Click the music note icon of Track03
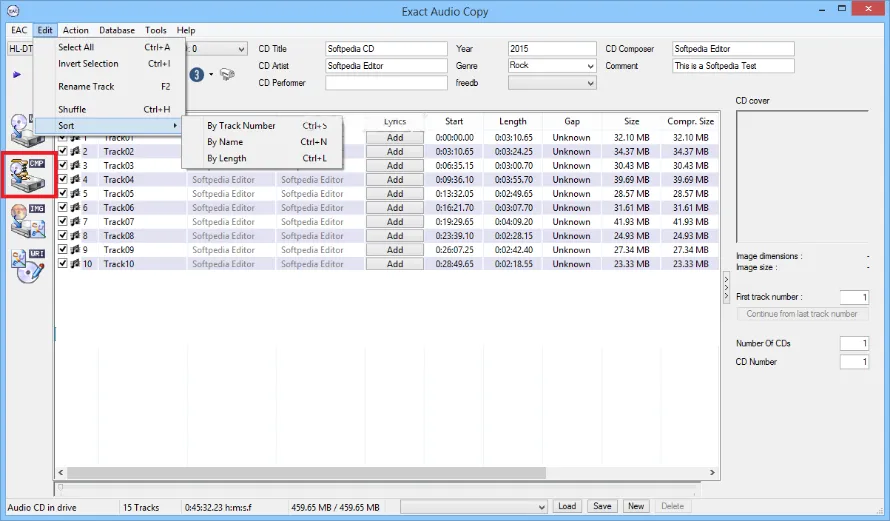The image size is (890, 521). [75, 165]
